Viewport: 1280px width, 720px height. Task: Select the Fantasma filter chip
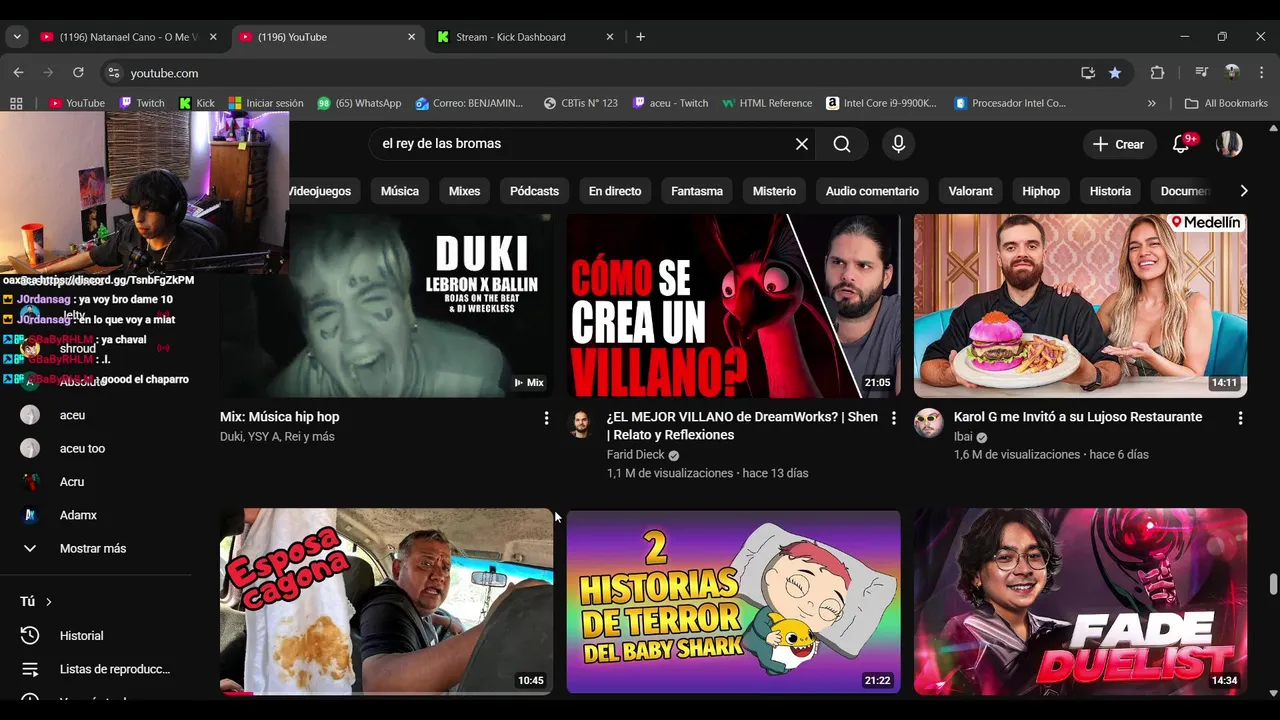(x=697, y=191)
